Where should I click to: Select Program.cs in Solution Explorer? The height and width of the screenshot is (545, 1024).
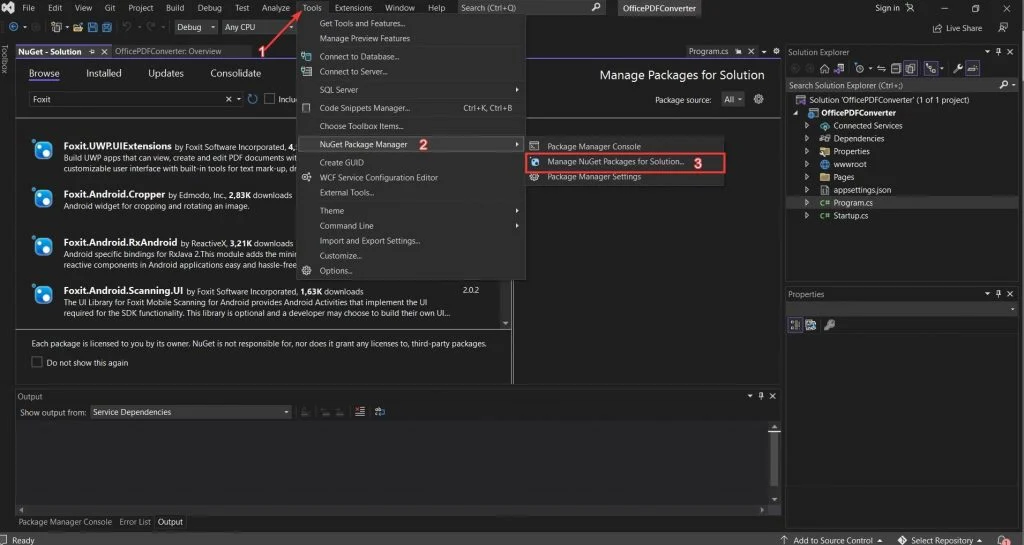point(852,202)
